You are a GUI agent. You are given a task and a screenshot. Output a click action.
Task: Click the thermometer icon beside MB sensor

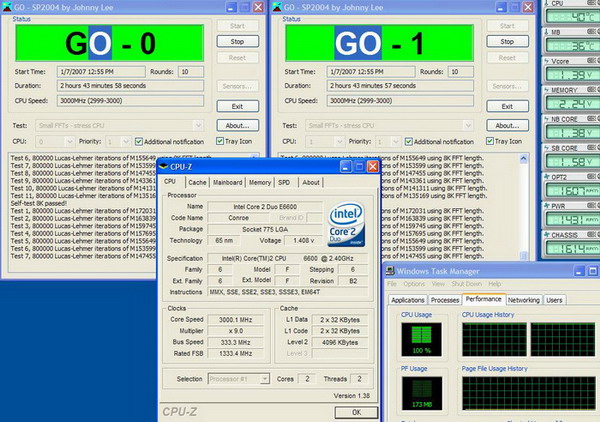pyautogui.click(x=546, y=32)
